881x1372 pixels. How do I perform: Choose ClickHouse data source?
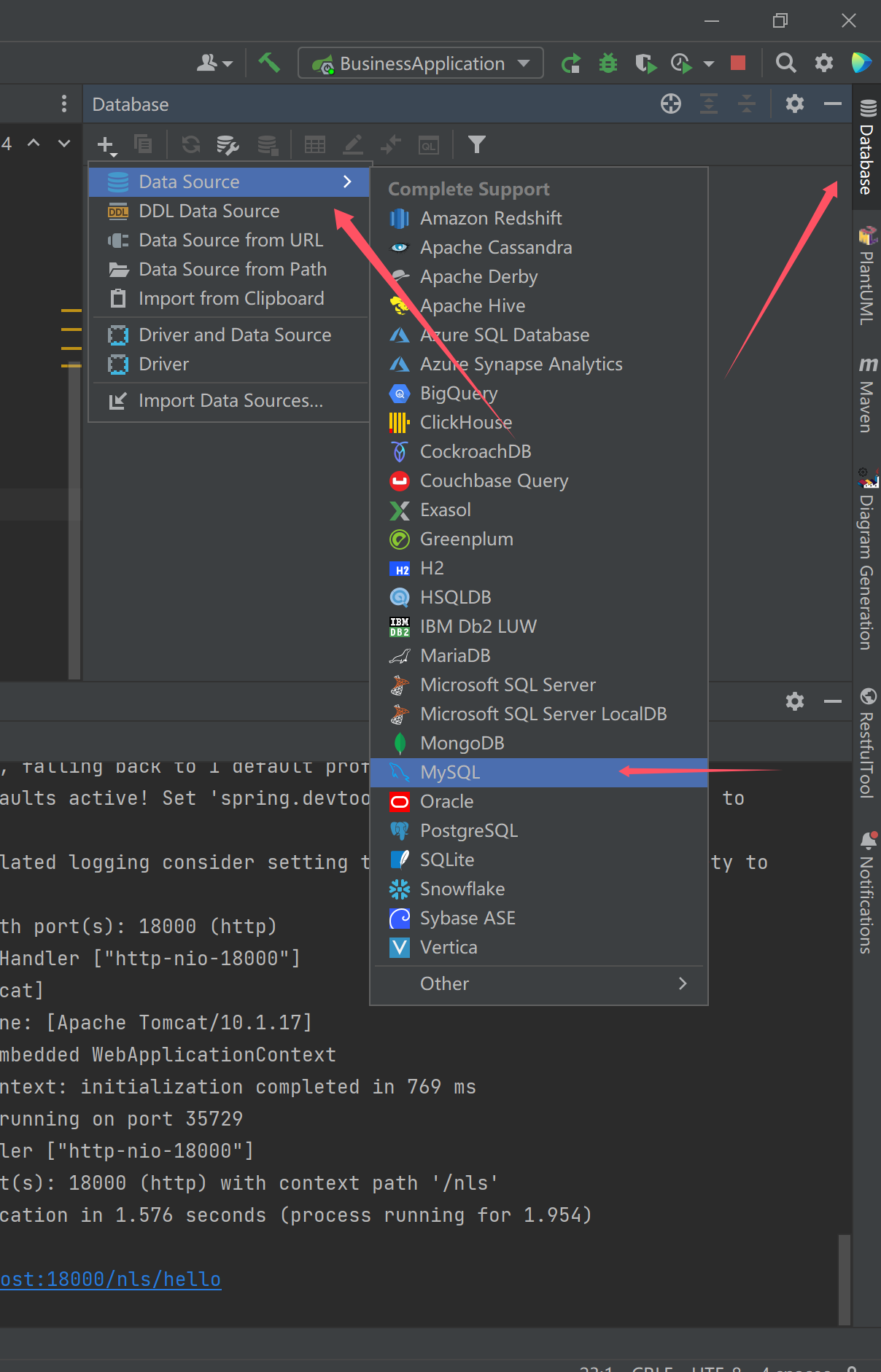click(539, 422)
